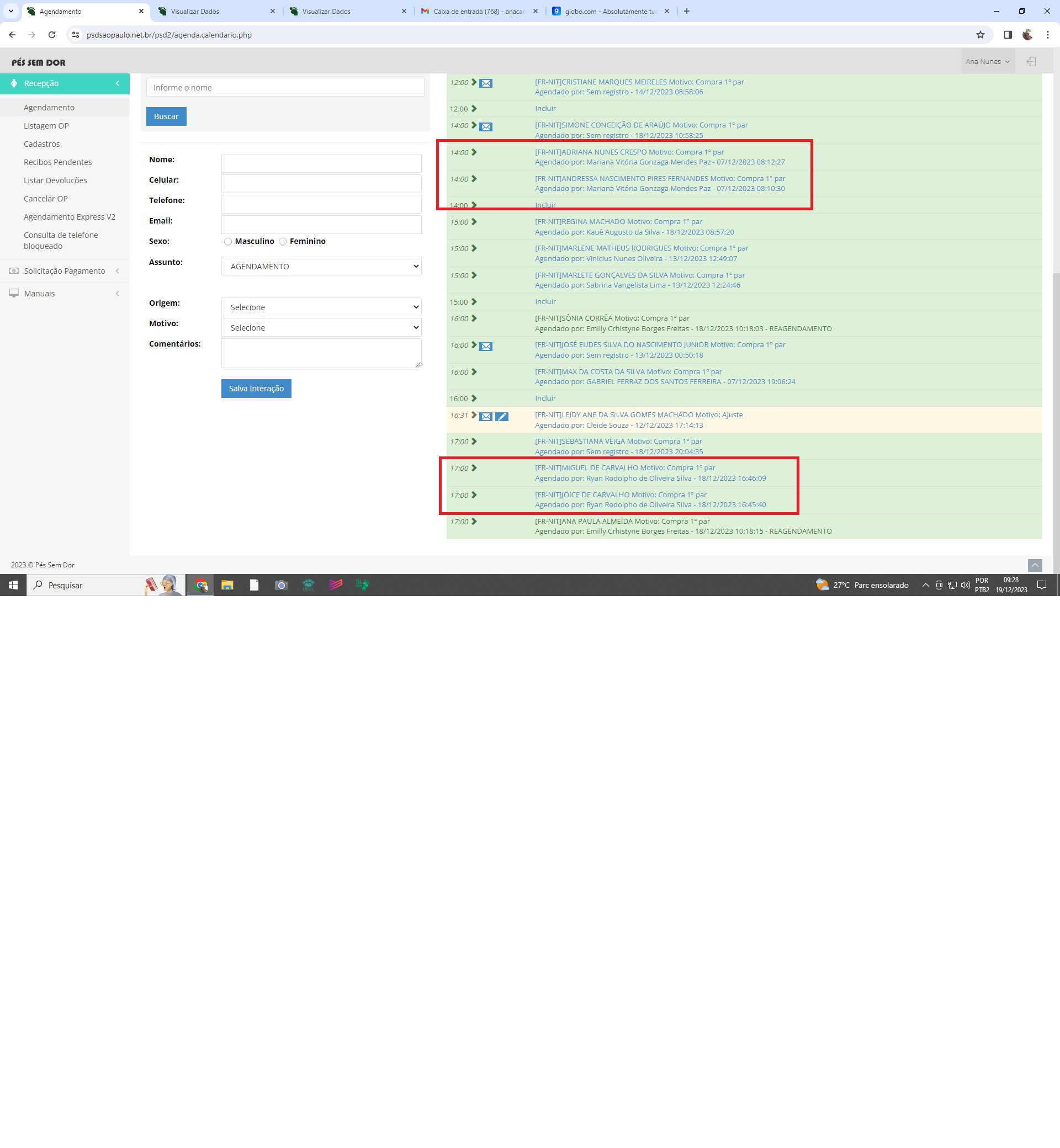The image size is (1060, 1148).
Task: Select the Masculino radio button
Action: coord(227,241)
